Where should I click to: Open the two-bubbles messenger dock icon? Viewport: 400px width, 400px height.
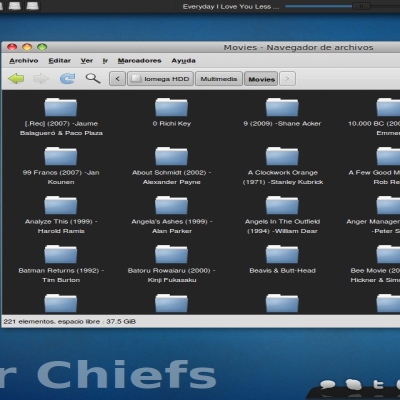353,384
